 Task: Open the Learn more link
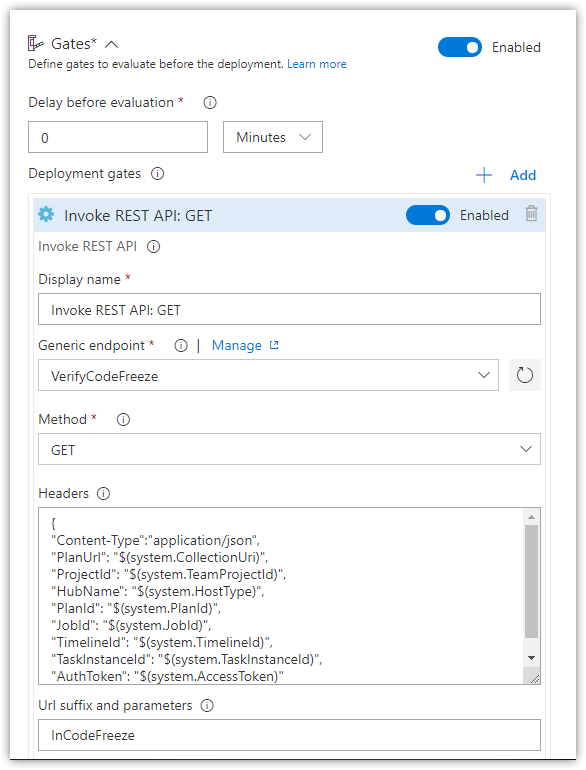click(317, 64)
